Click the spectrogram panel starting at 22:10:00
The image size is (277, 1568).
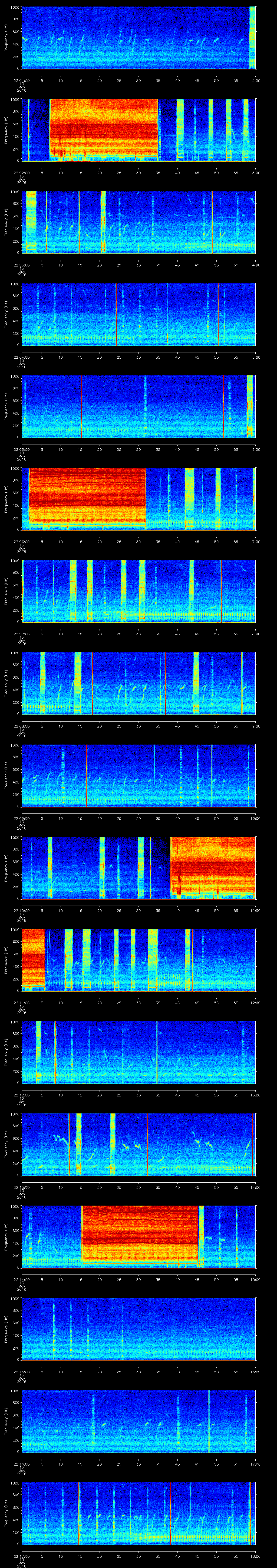138,868
